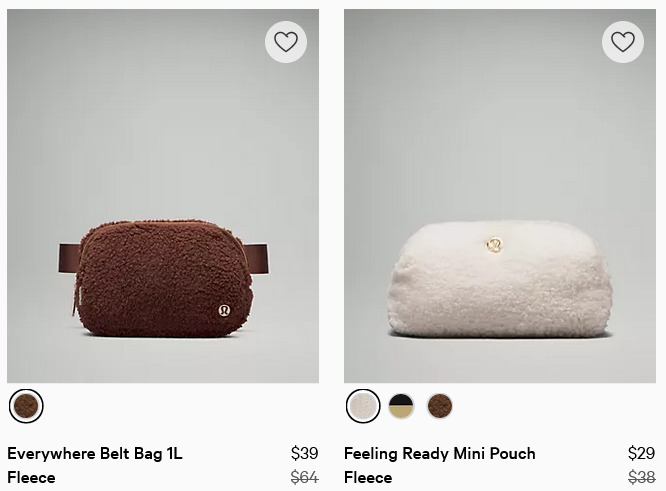This screenshot has height=491, width=666.
Task: Click the Fleece subtitle under Belt Bag
Action: click(x=31, y=477)
